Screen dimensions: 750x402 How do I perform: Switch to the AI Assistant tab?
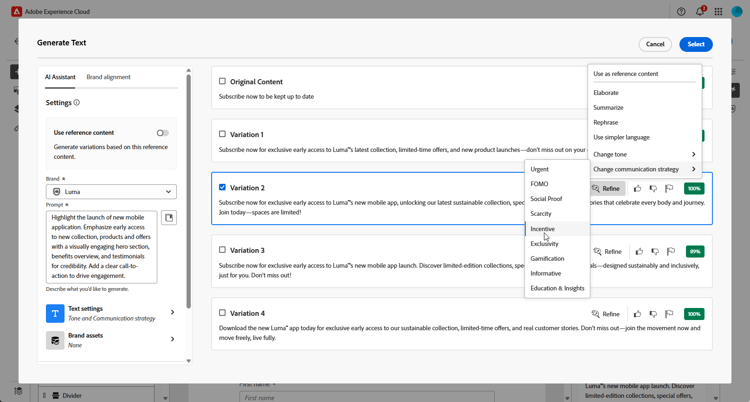[60, 77]
